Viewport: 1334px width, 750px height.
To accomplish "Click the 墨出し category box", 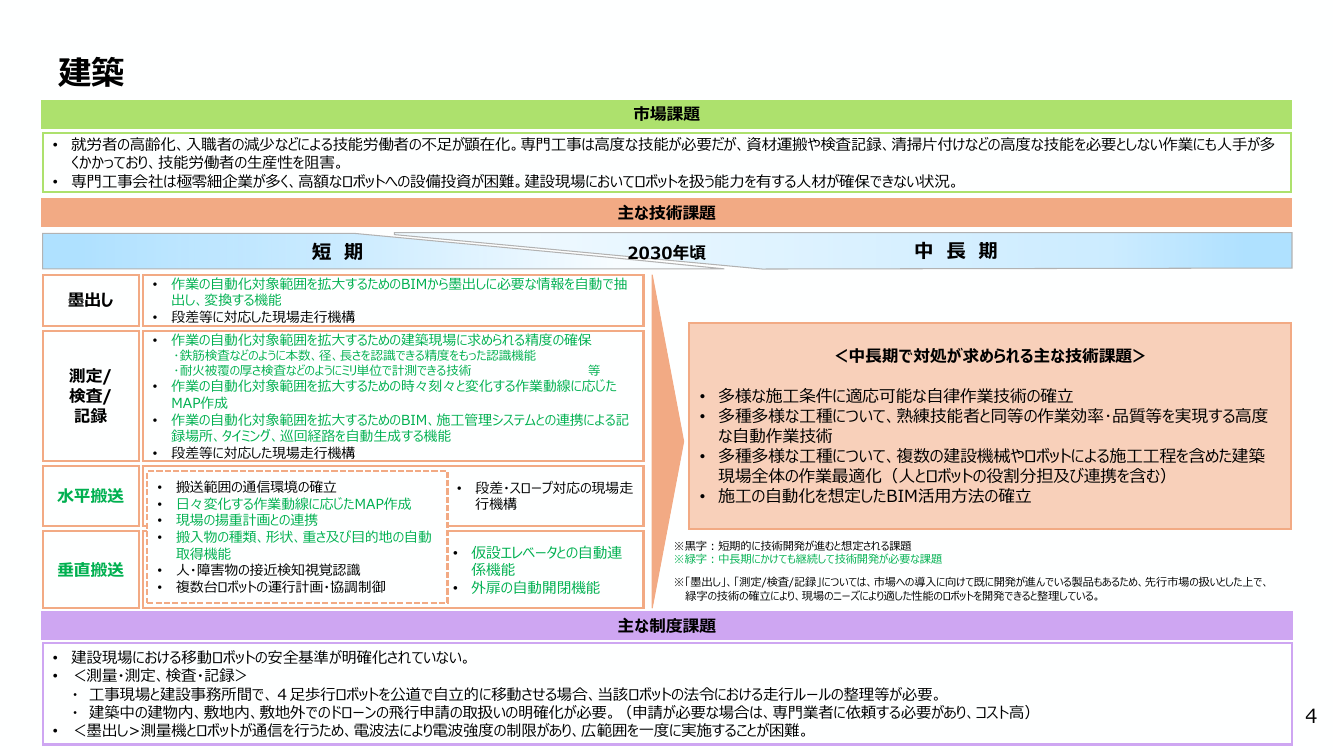I will click(x=91, y=300).
